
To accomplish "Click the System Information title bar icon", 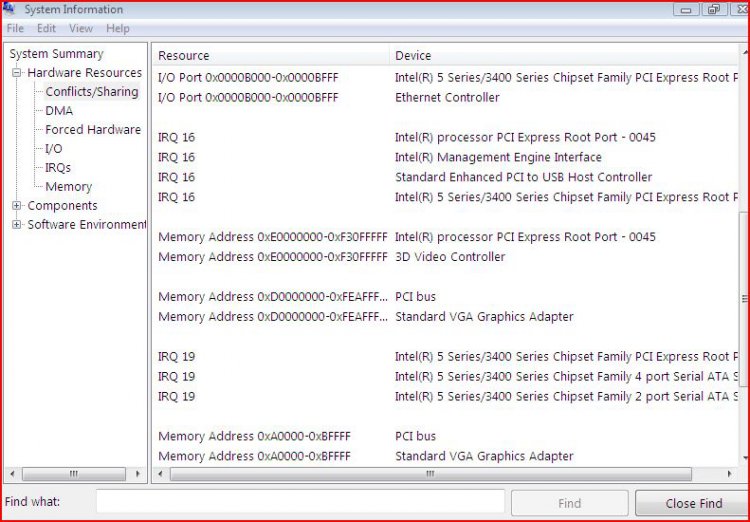I will coord(10,9).
